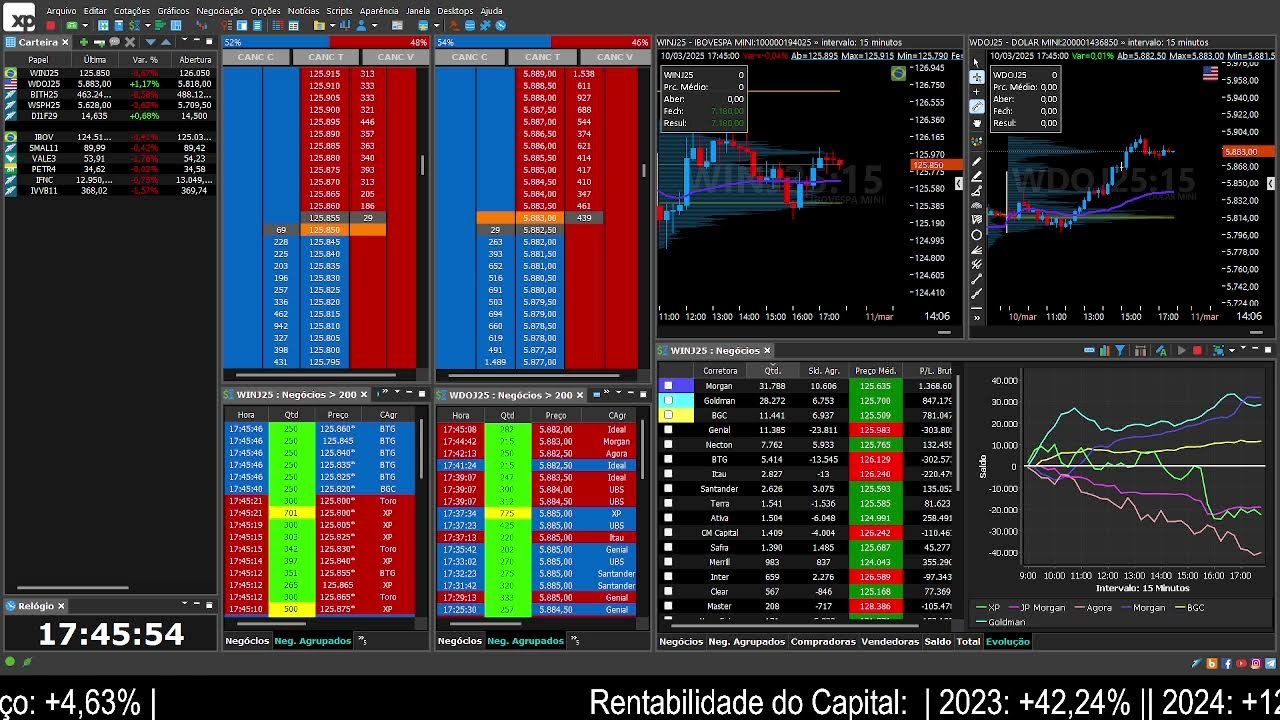1280x720 pixels.
Task: Open dropdown arrow next to fullscreen icon in Negócios panel
Action: (1232, 351)
